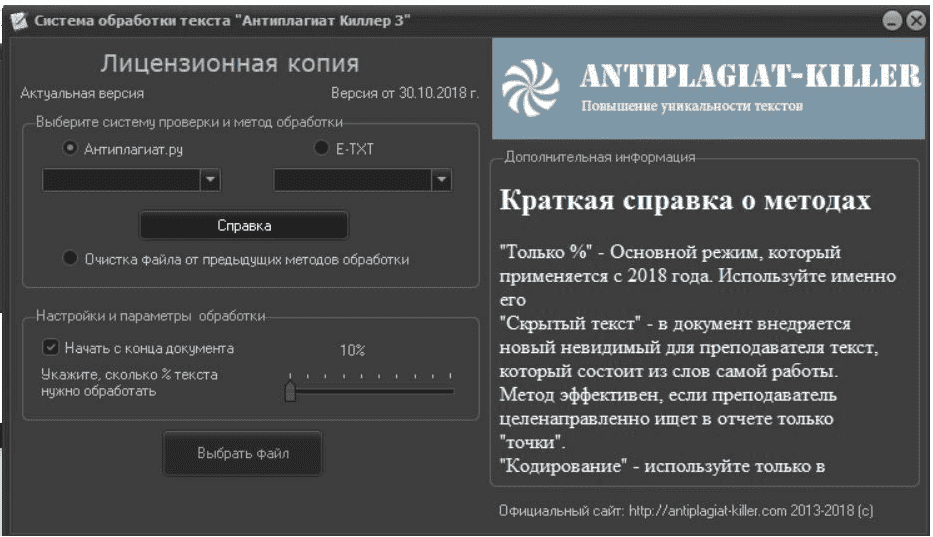Click the "Только %" help paragraph
Screen dimensions: 933x537
(697, 276)
